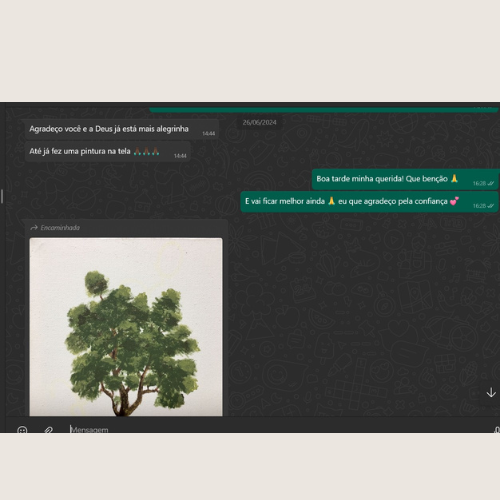Open the tree painting image
The height and width of the screenshot is (500, 500).
point(126,327)
